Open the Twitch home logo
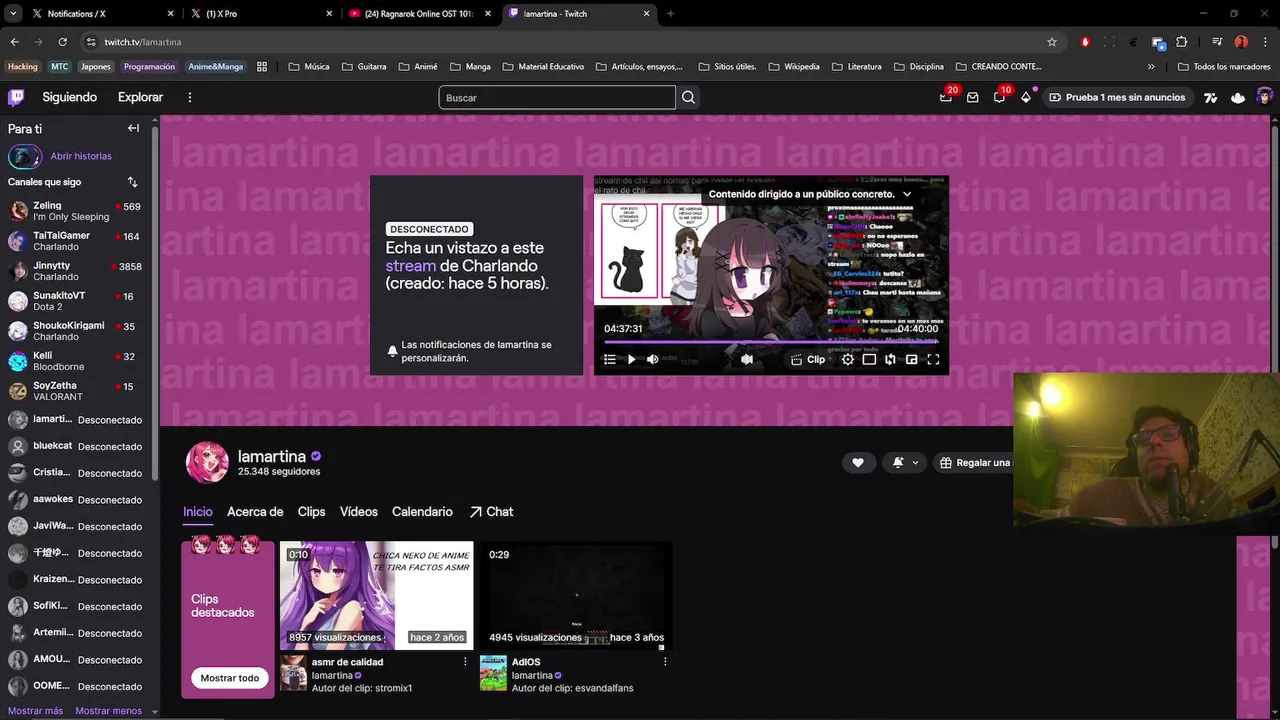 point(16,97)
